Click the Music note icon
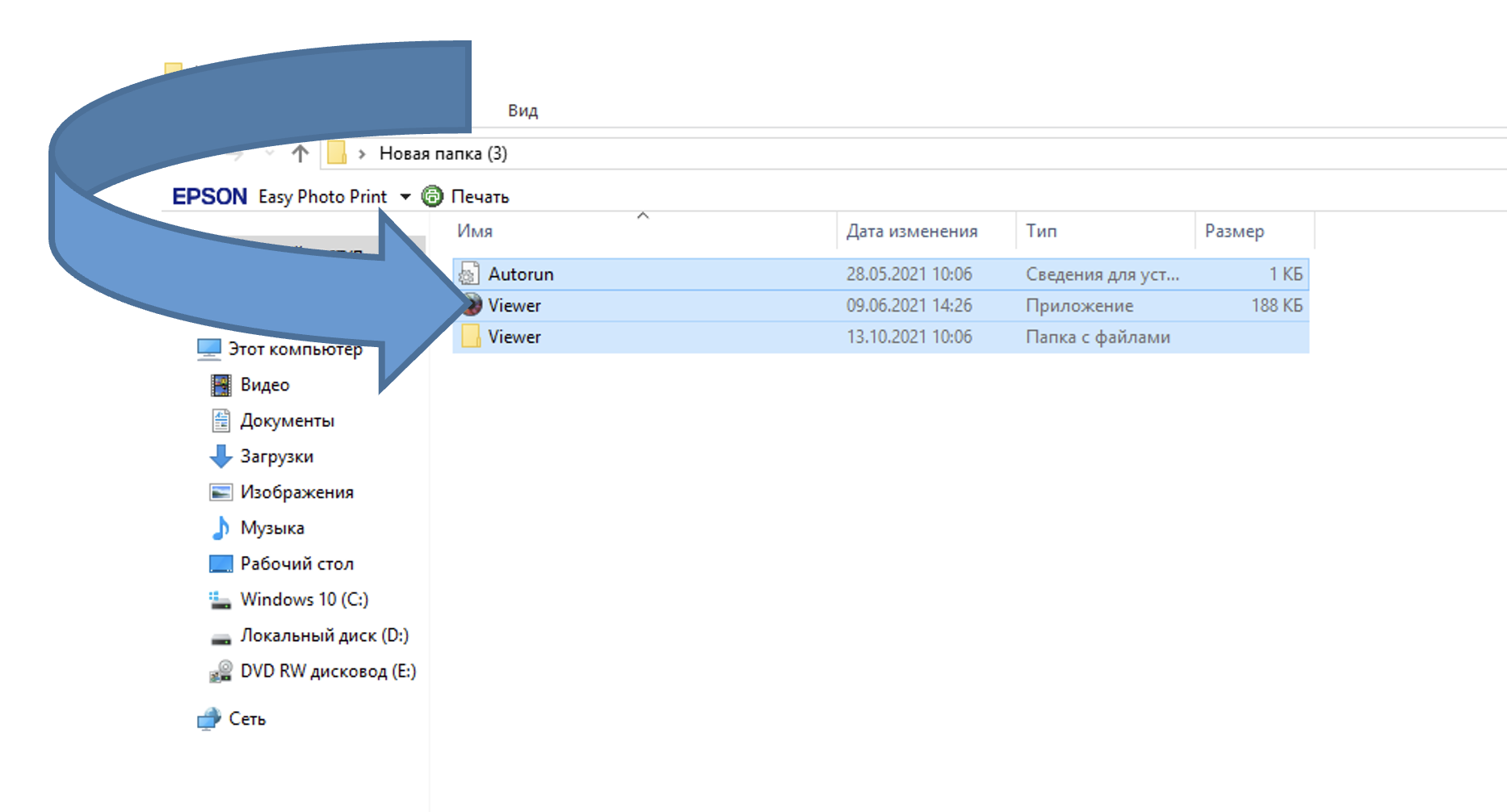The image size is (1507, 812). (x=220, y=528)
